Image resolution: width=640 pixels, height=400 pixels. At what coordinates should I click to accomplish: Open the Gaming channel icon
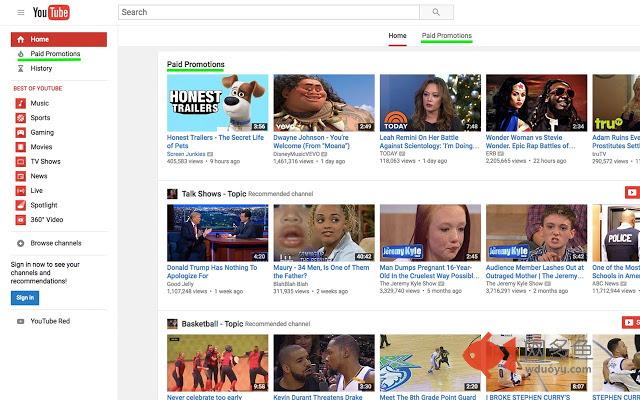(20, 132)
